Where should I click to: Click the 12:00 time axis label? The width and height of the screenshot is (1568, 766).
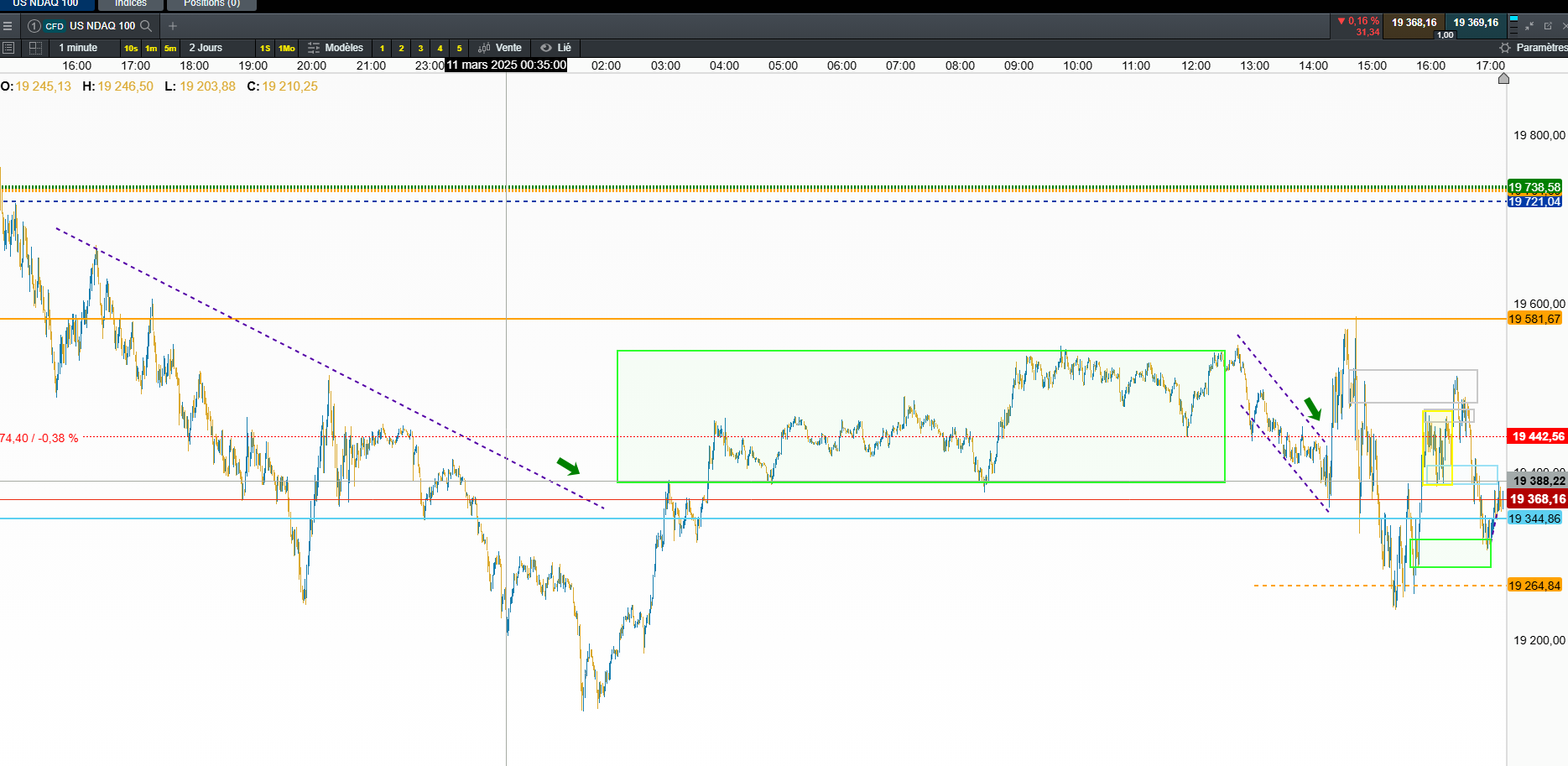[1196, 65]
